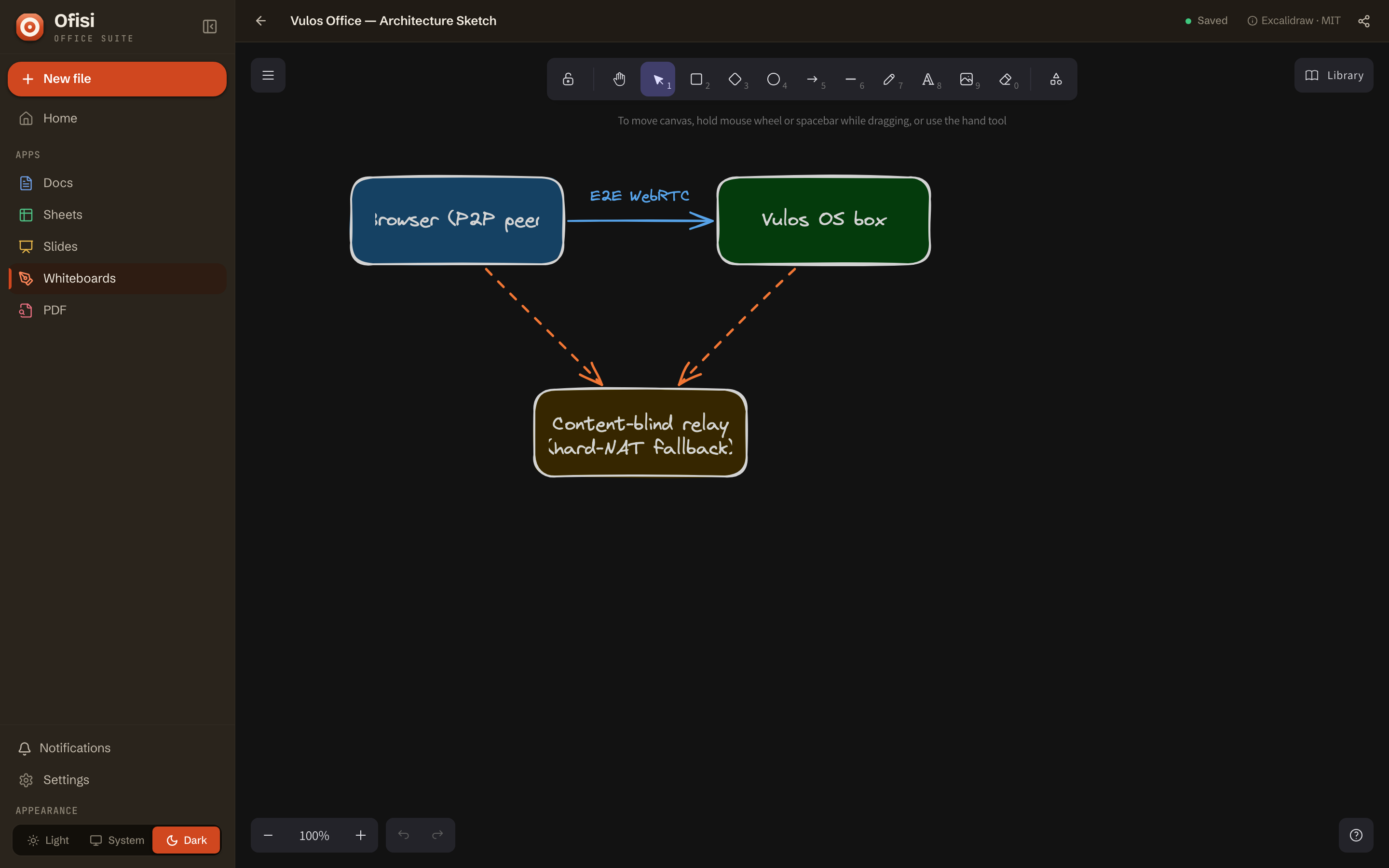1389x868 pixels.
Task: Click the Ofisi logo
Action: [x=30, y=27]
